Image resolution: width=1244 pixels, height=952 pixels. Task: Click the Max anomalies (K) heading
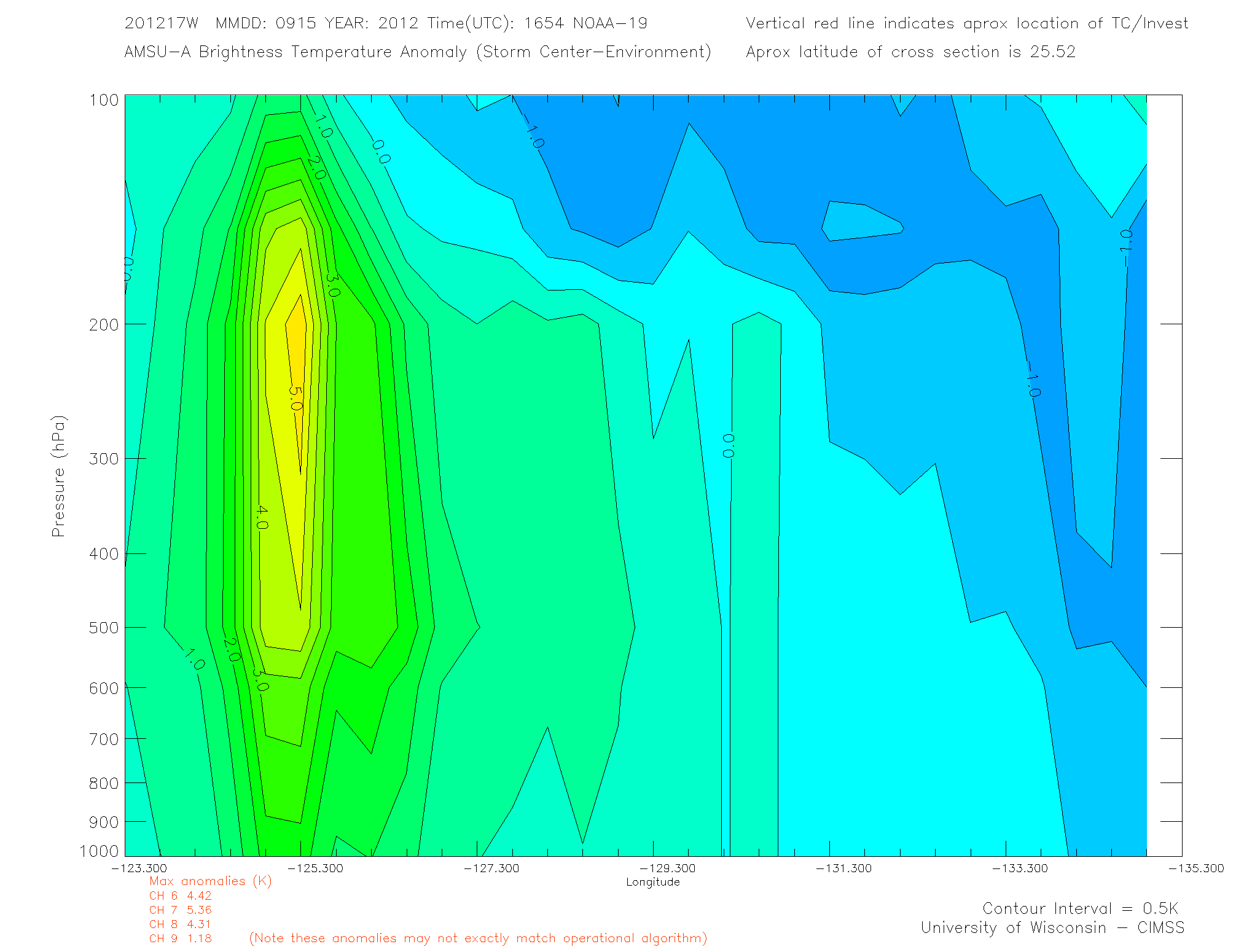click(x=210, y=881)
